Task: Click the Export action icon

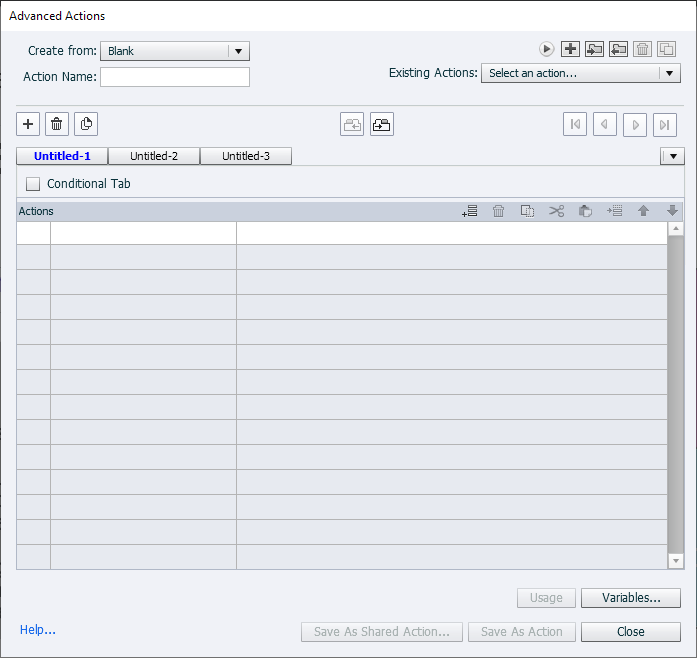Action: tap(618, 49)
